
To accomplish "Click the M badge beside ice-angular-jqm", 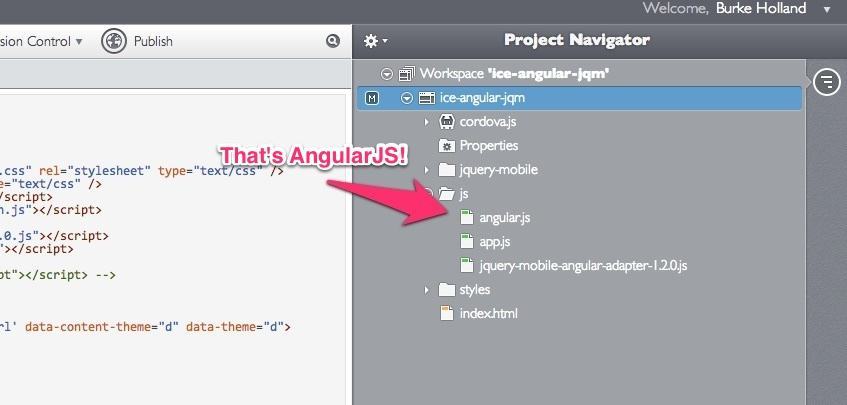I will (372, 98).
